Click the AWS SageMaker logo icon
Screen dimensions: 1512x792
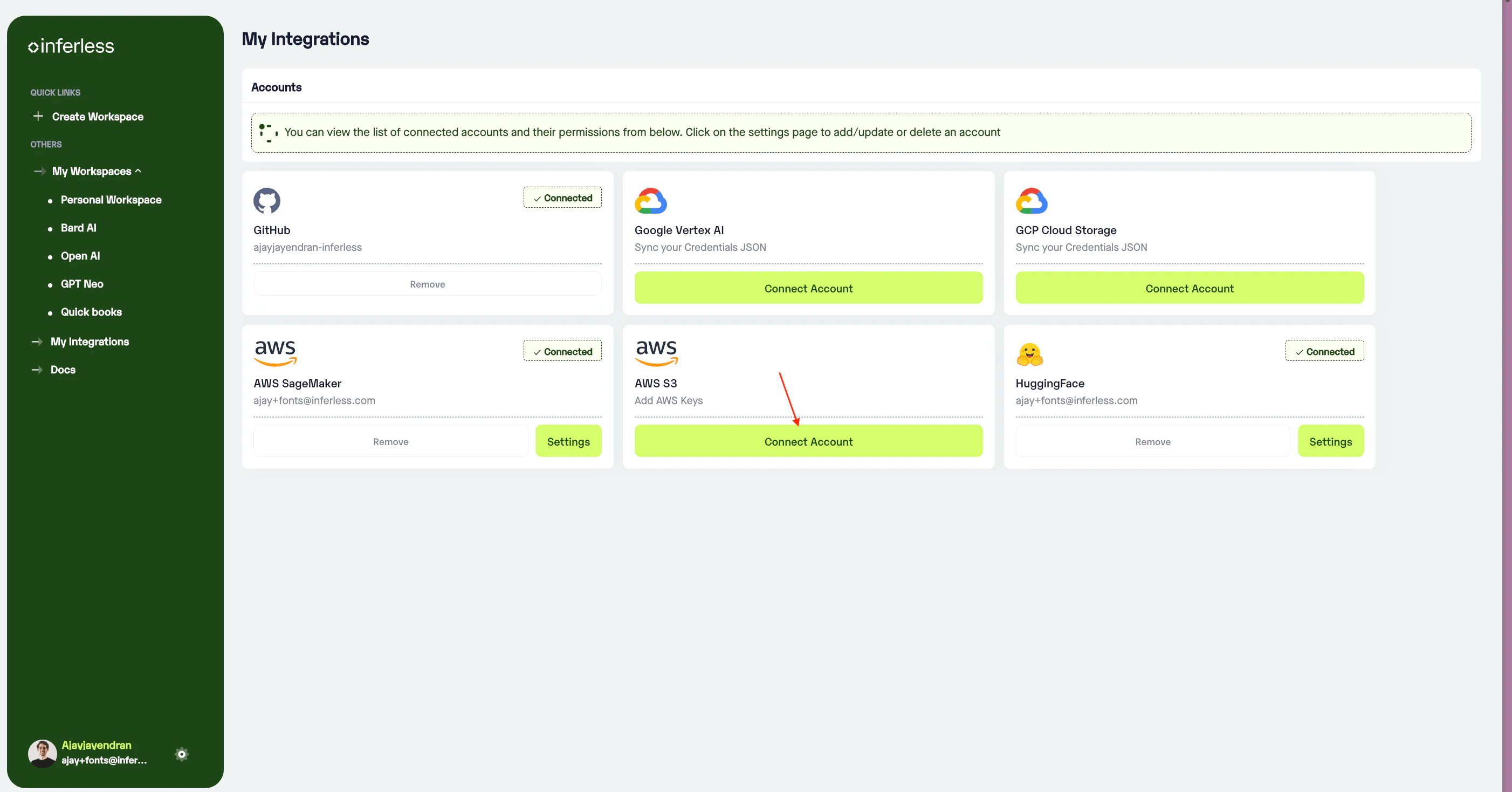[274, 352]
